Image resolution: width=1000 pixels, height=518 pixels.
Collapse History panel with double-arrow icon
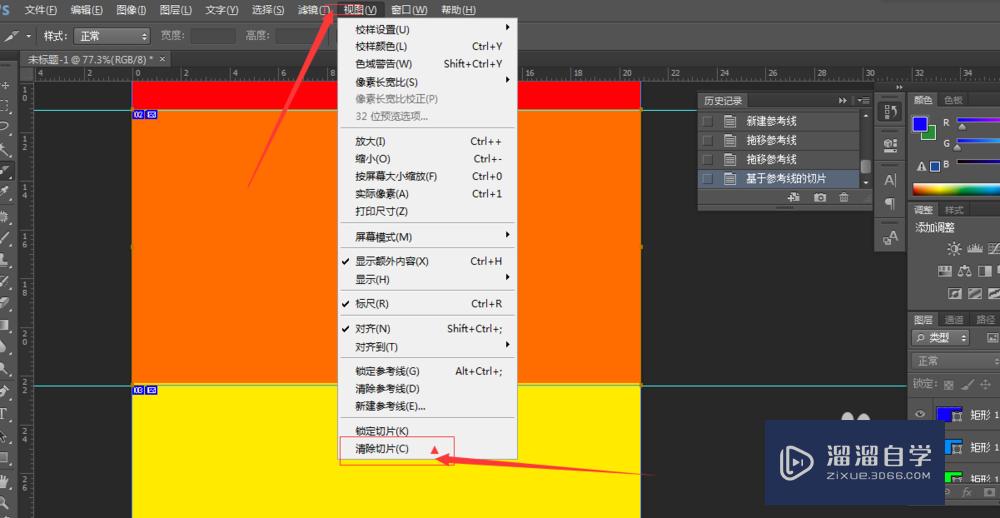(842, 101)
